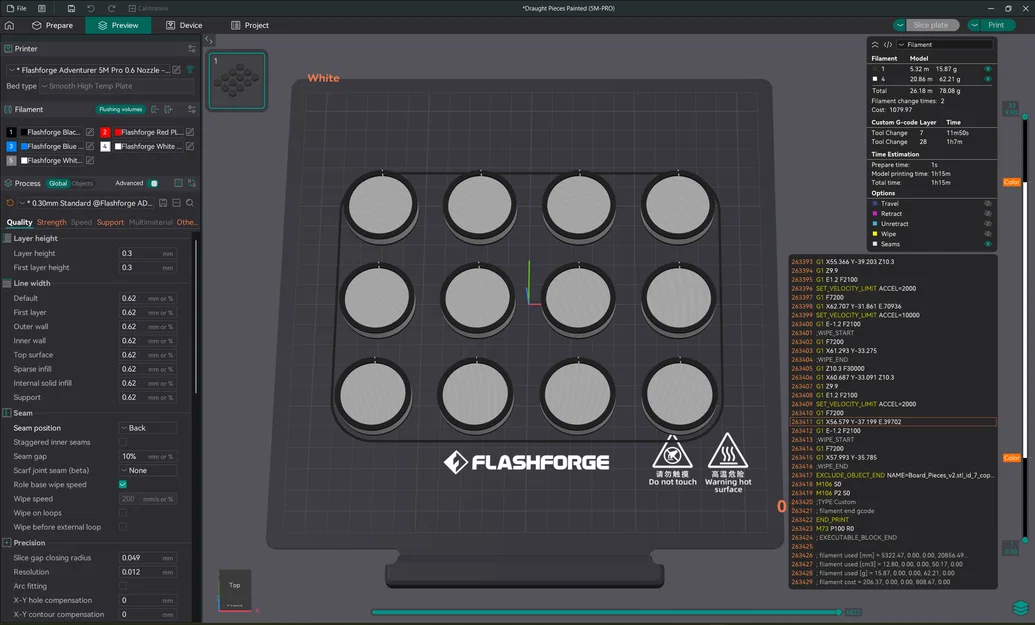Show Travel moves in preview
The image size is (1035, 625).
tap(987, 204)
